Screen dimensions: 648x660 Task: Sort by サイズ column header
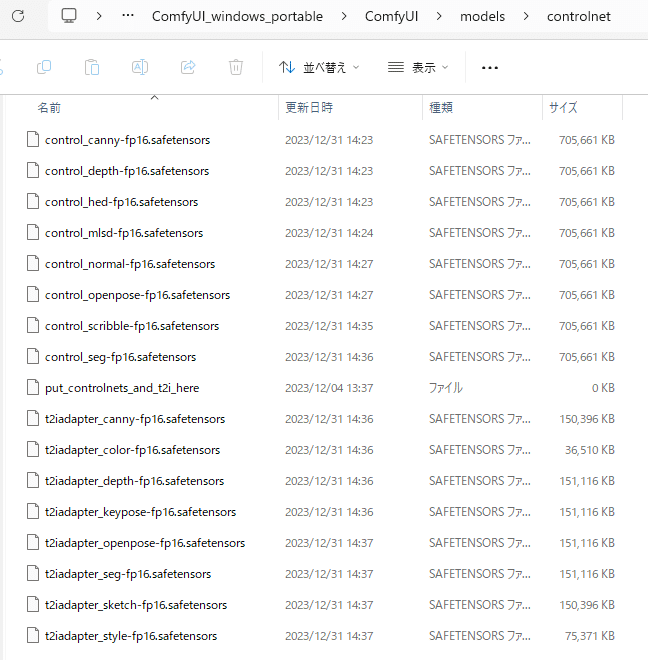[563, 108]
